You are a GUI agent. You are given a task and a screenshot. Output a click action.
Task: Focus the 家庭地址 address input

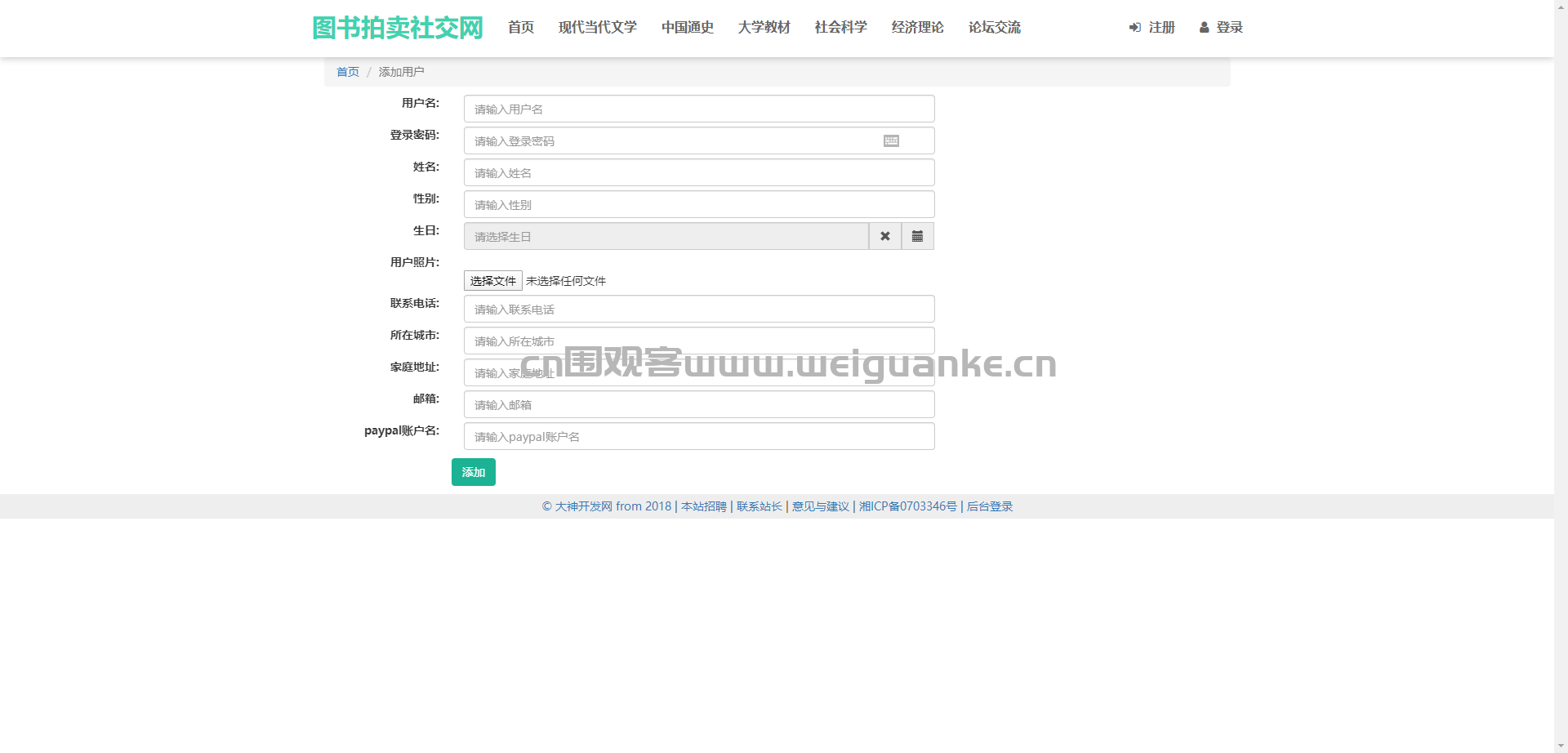pyautogui.click(x=699, y=372)
